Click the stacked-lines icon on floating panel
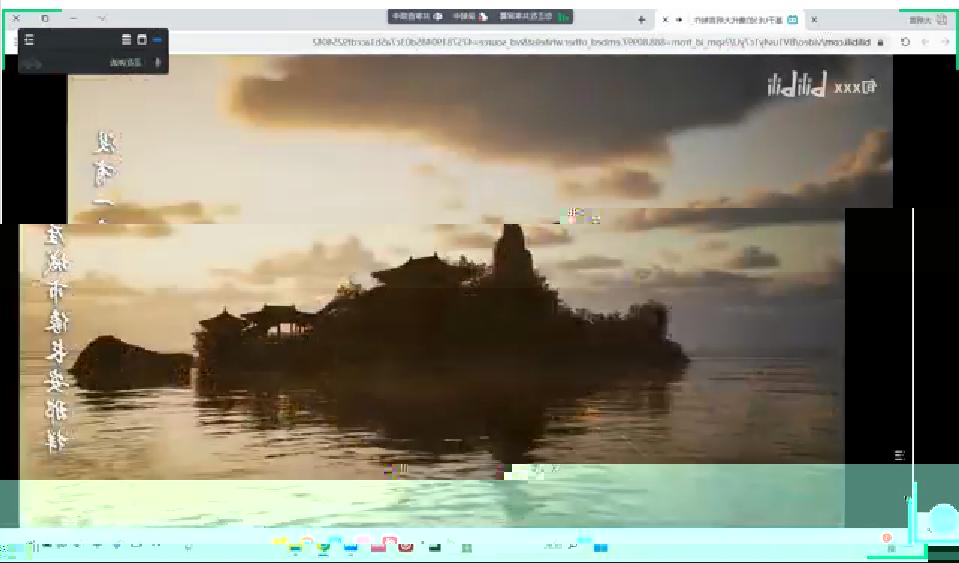959x563 pixels. click(127, 40)
